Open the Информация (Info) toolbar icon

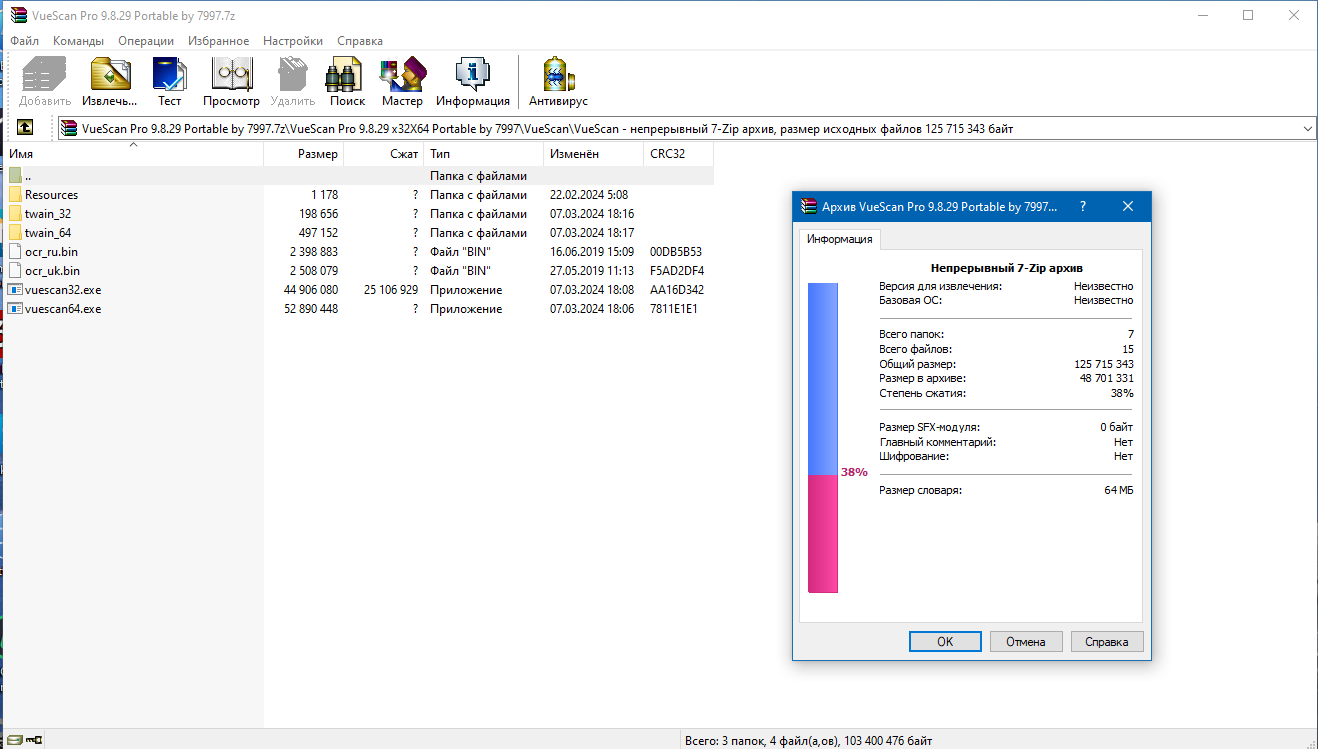470,75
